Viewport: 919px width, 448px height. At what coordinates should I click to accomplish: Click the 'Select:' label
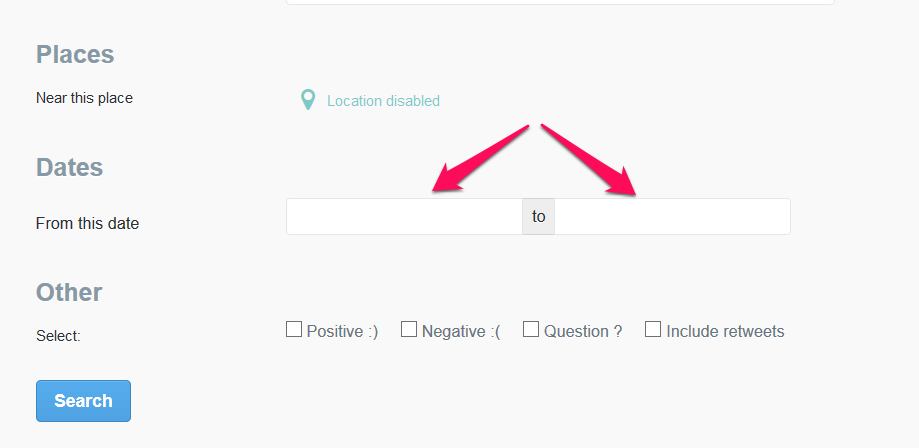tap(58, 336)
